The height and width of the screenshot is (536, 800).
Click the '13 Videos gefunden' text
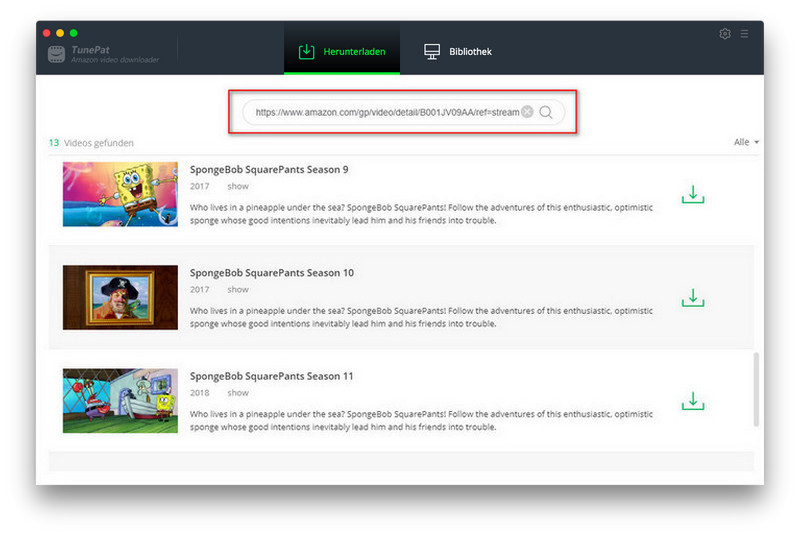click(x=91, y=143)
